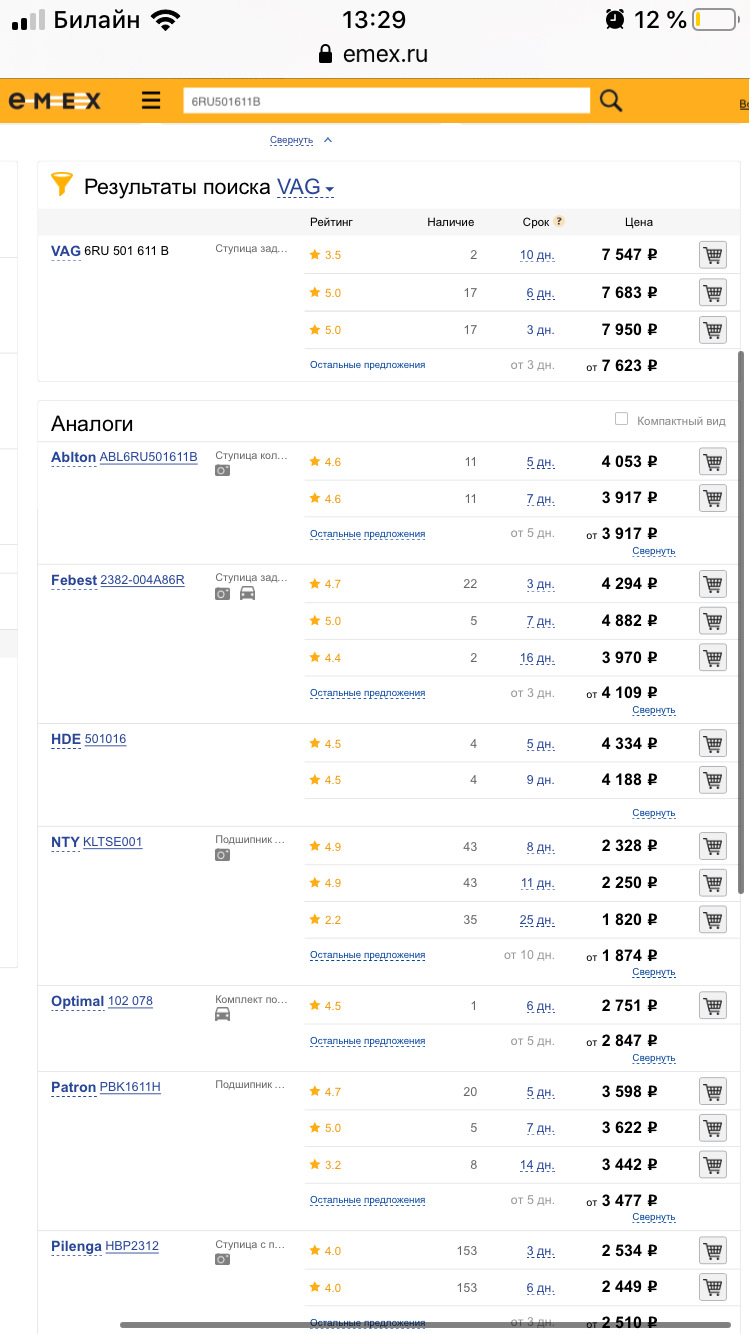Viewport: 750px width, 1334px height.
Task: Open the delivery time help question icon
Action: click(x=559, y=221)
